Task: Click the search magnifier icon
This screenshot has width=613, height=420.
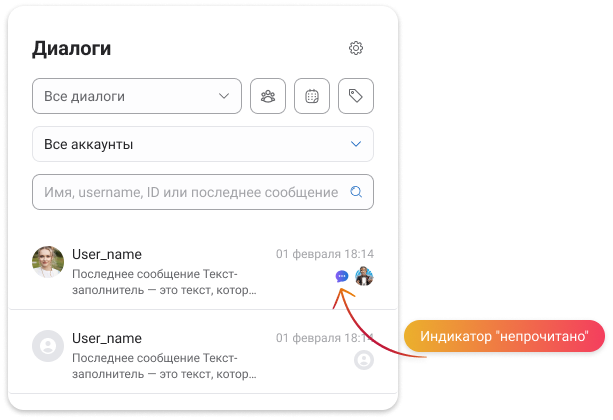Action: 356,192
